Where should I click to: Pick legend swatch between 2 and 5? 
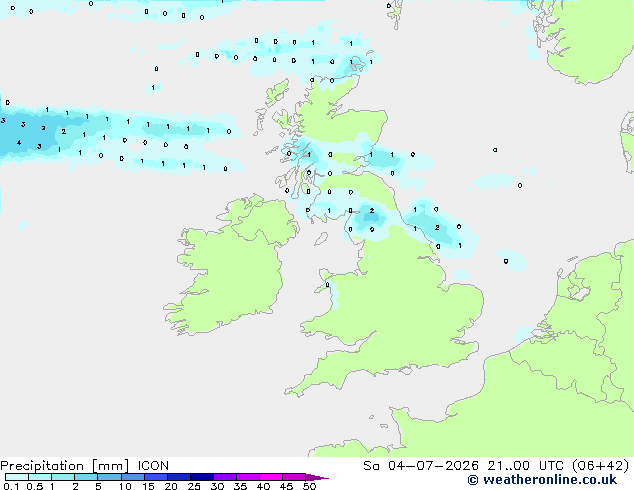(86, 477)
